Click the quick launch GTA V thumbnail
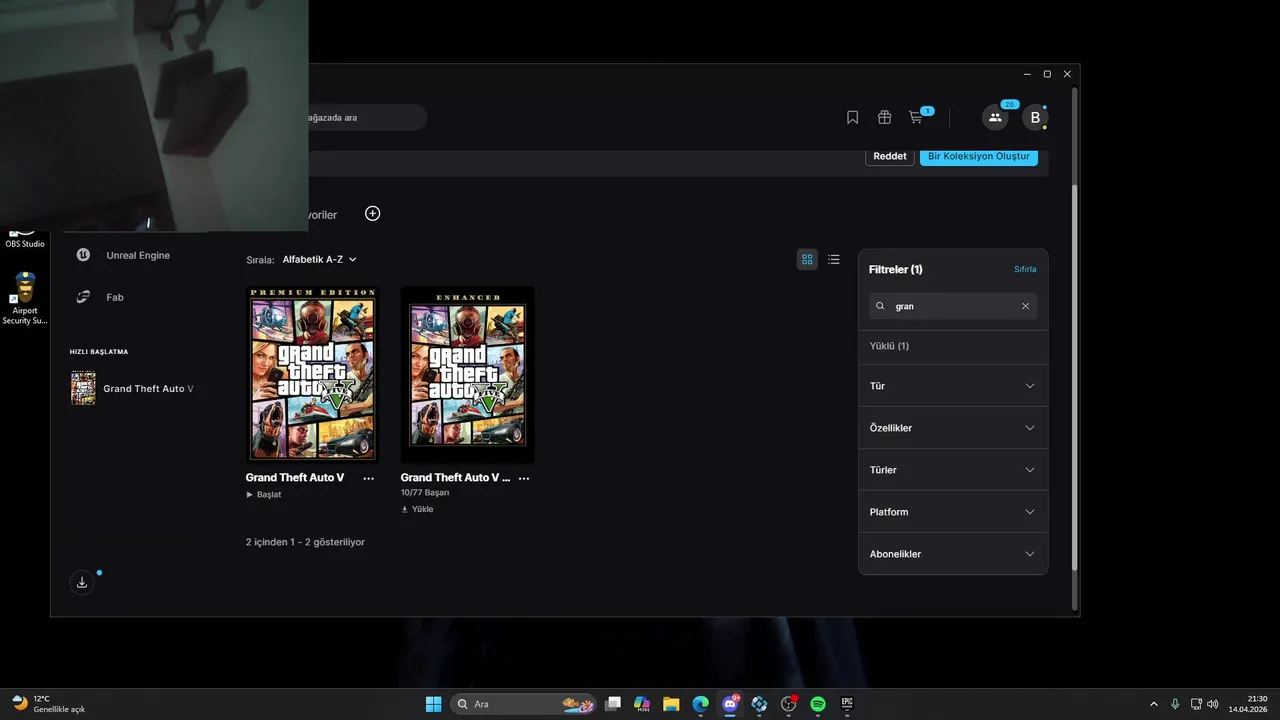 click(83, 388)
